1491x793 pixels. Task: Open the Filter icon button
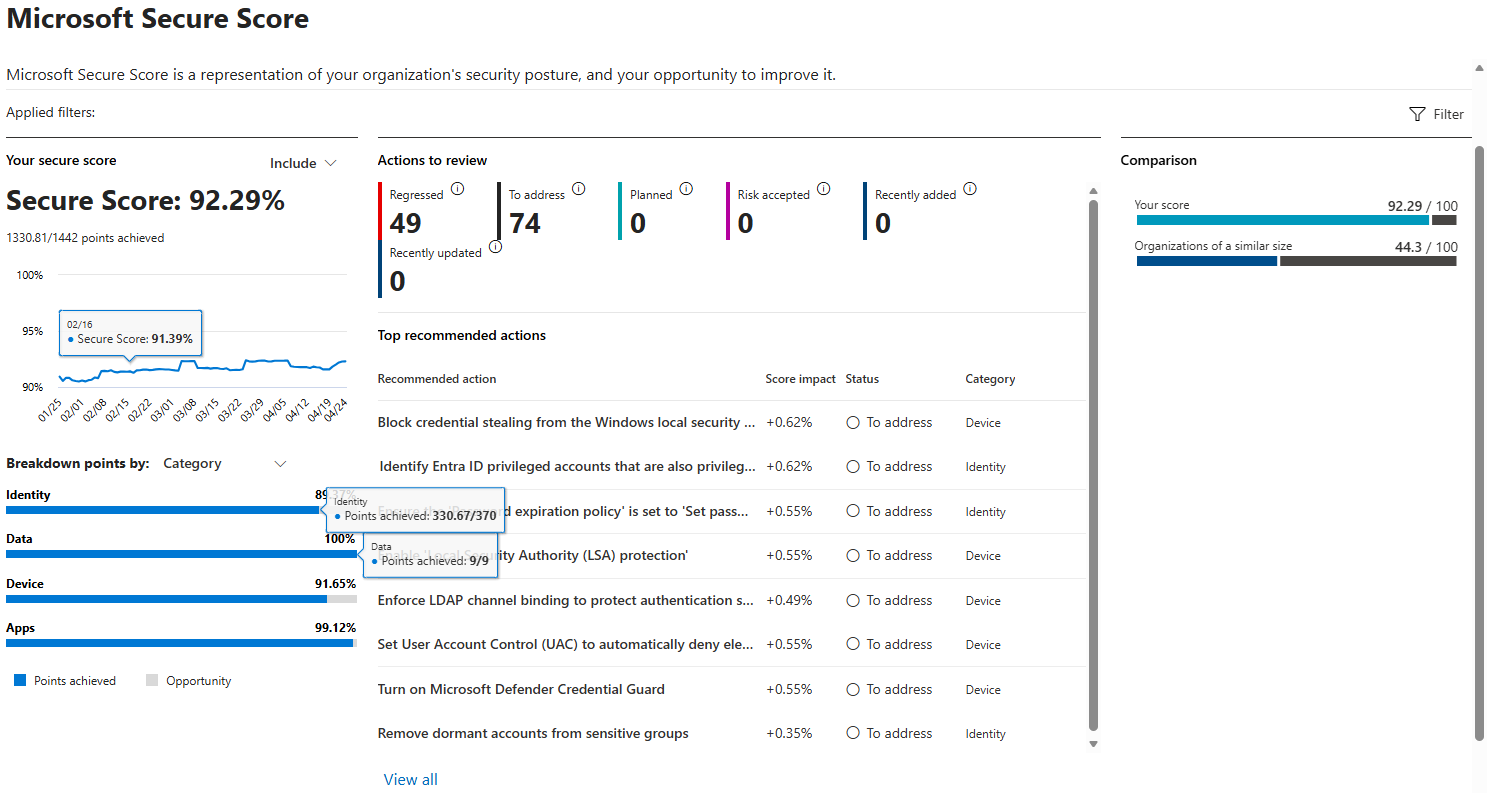pyautogui.click(x=1436, y=114)
